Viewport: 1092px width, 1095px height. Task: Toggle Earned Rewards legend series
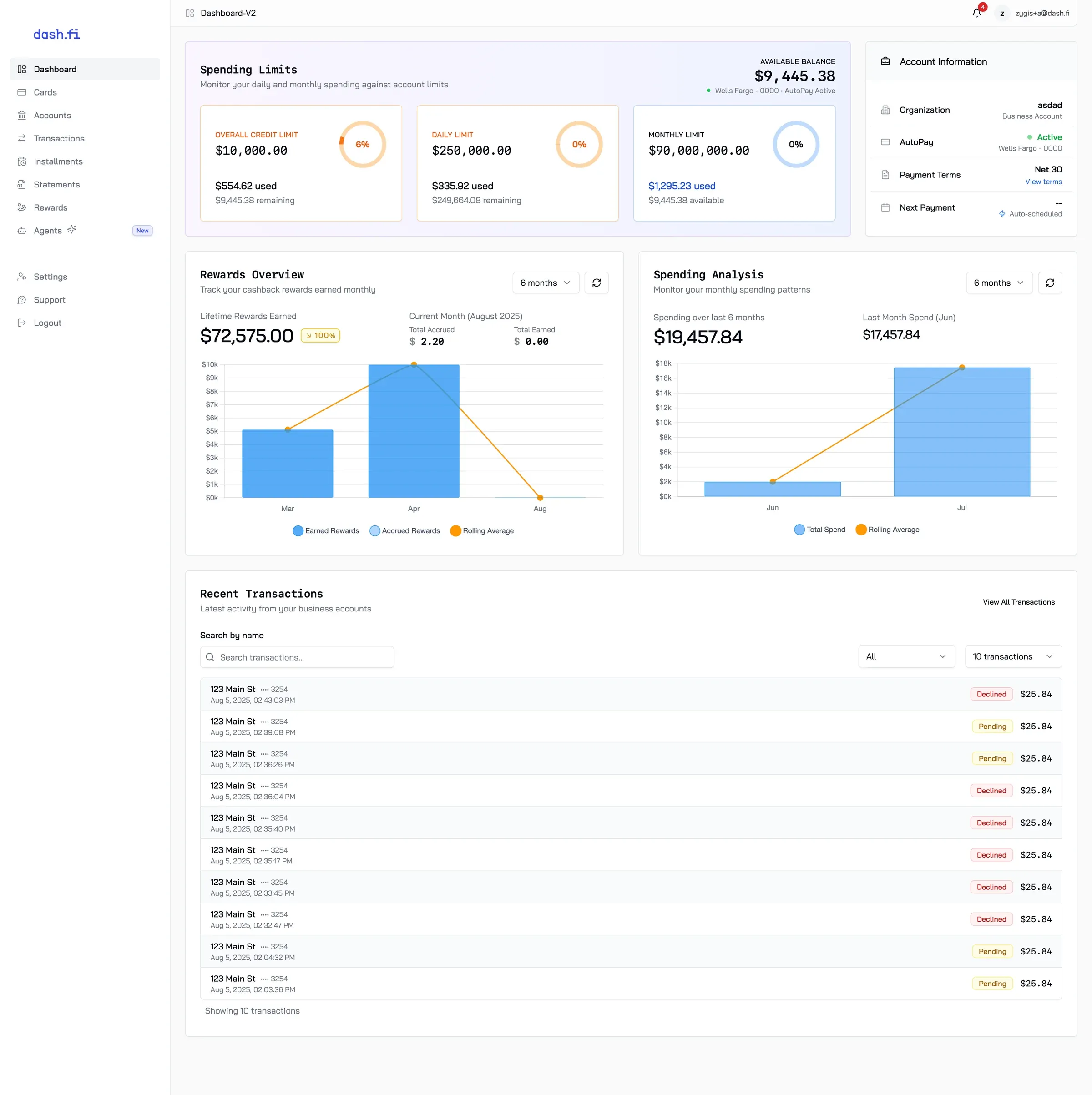325,531
